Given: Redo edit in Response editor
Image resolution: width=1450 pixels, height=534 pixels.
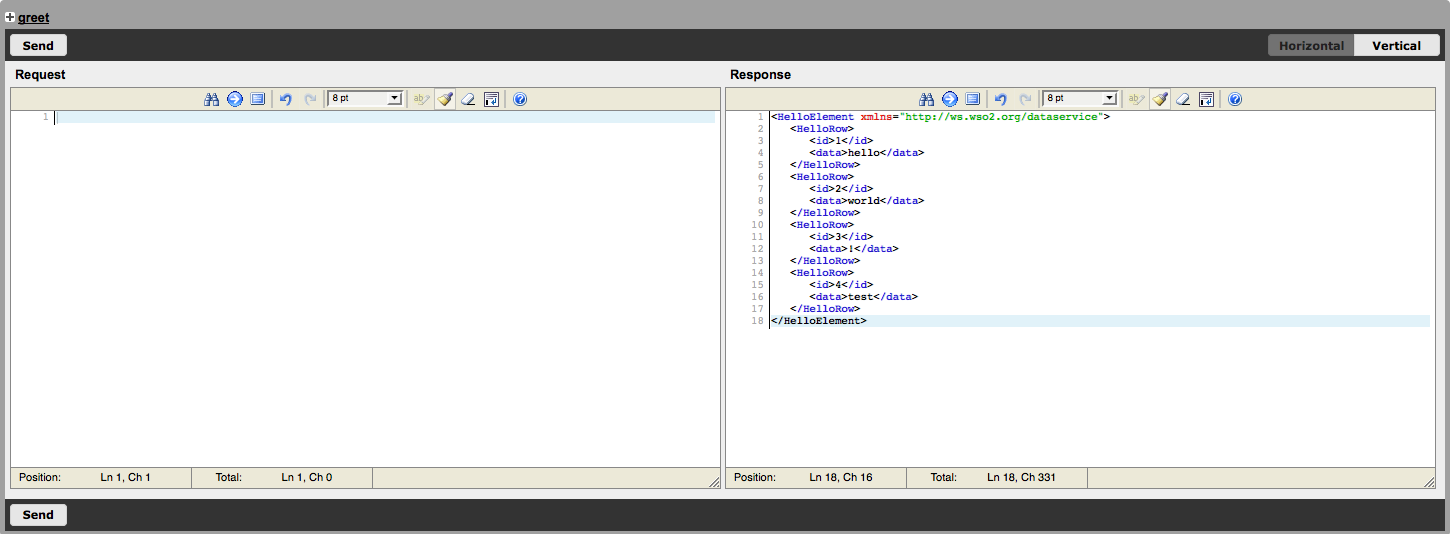Looking at the screenshot, I should coord(1025,99).
